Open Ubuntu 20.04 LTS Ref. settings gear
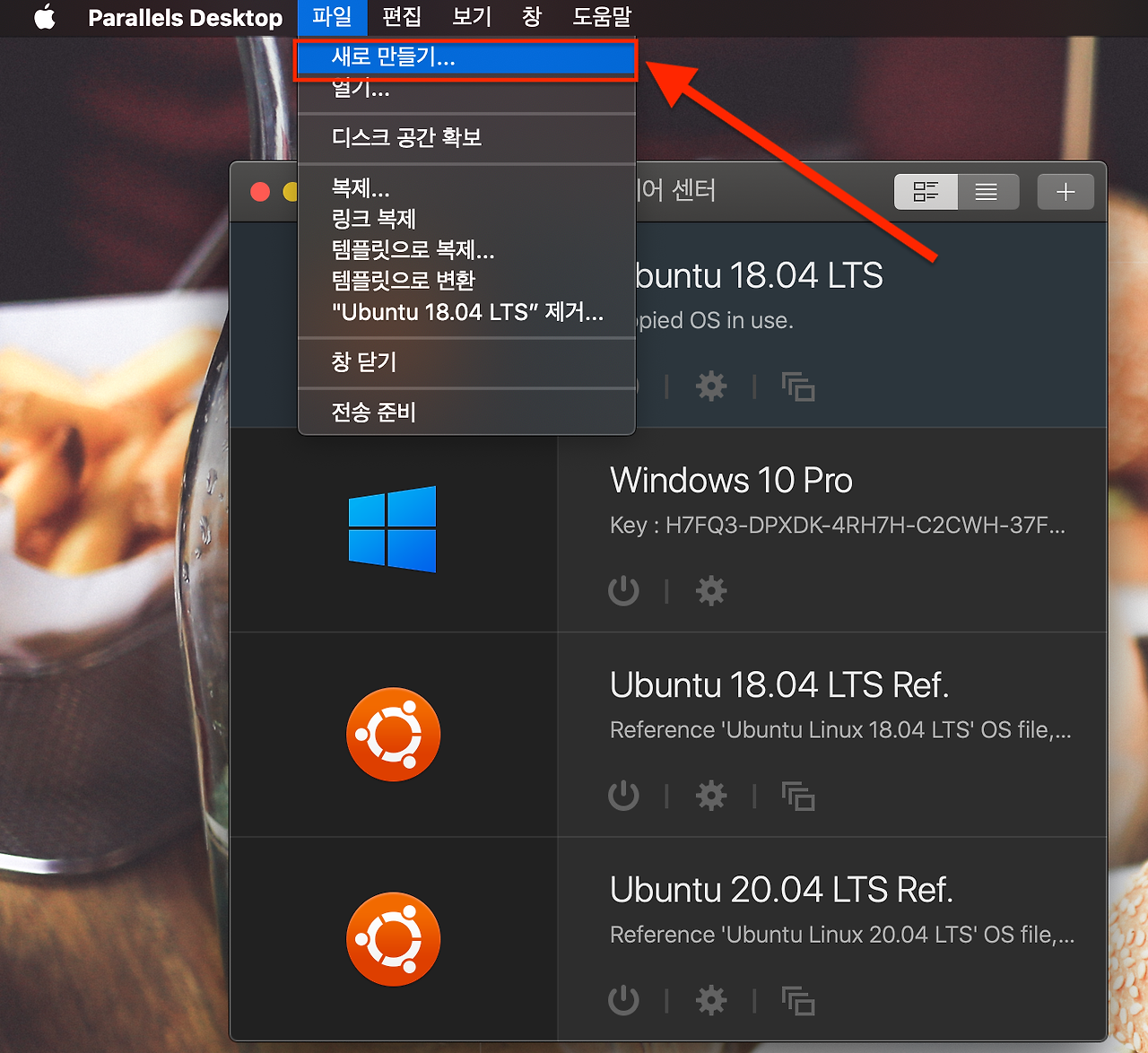This screenshot has width=1148, height=1053. point(711,1000)
